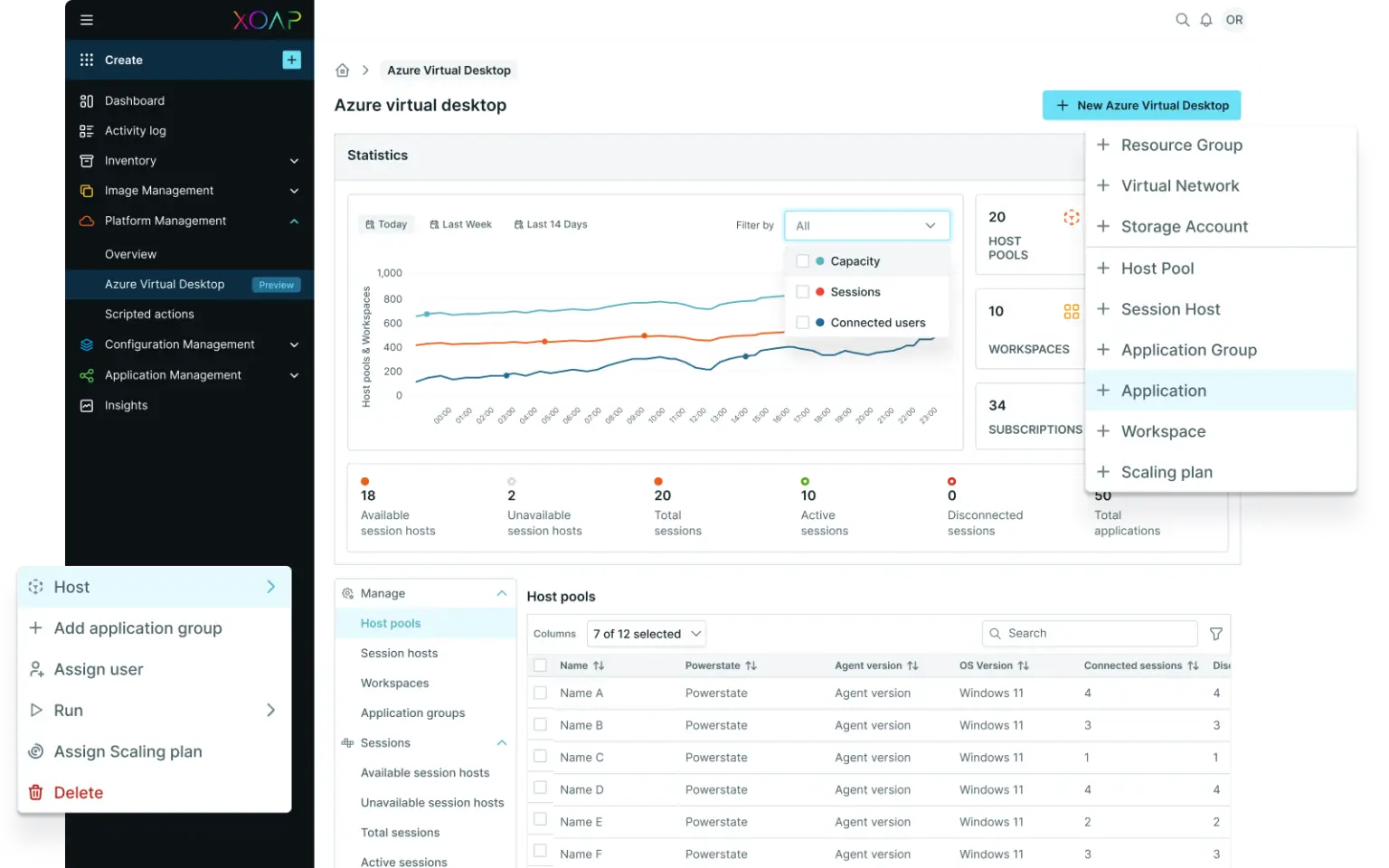1389x868 pixels.
Task: Open the hamburger menu icon
Action: click(87, 20)
